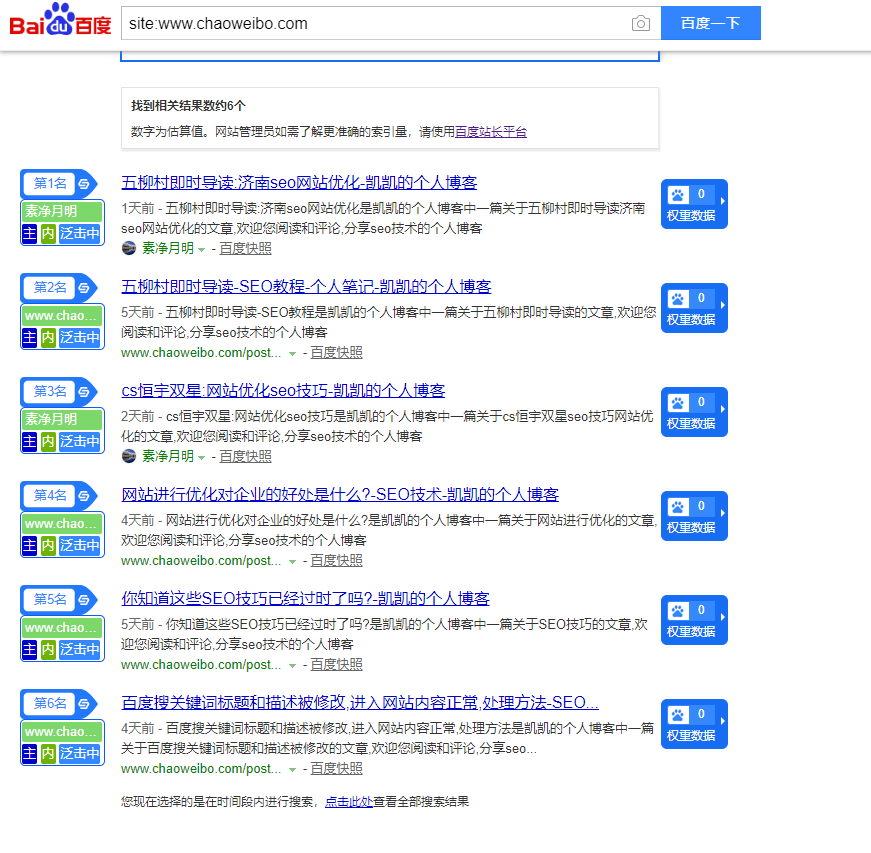The width and height of the screenshot is (871, 853).
Task: Expand arrow on sixth result's 权重数据 widget
Action: (x=723, y=721)
